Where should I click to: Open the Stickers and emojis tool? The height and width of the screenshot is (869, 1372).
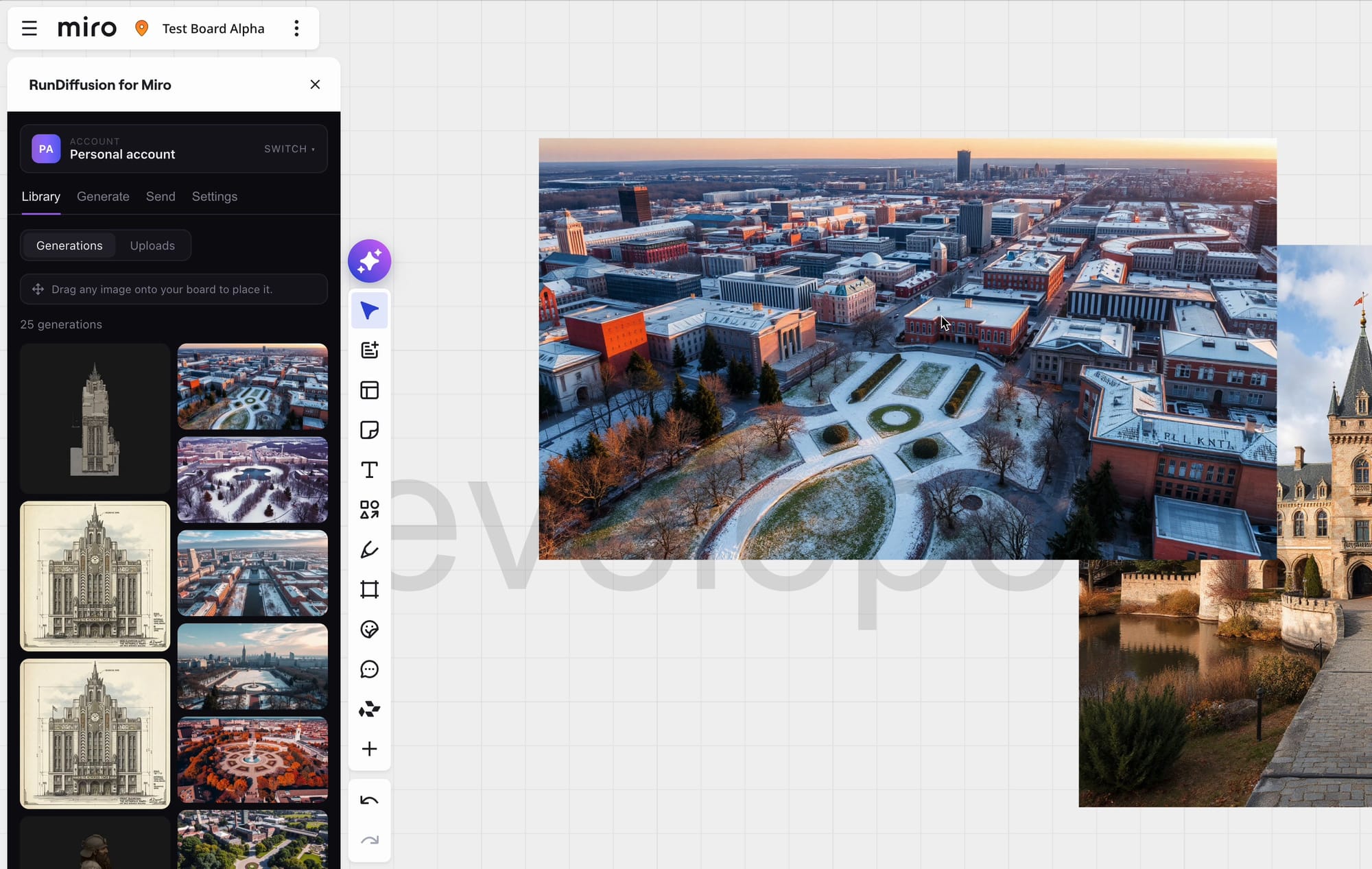[369, 629]
